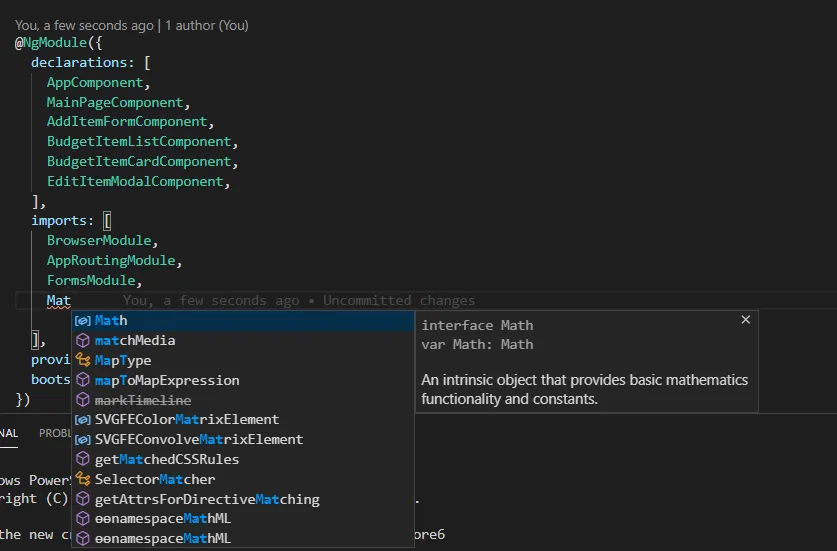This screenshot has width=837, height=551.
Task: Click the class icon beside MapType
Action: [83, 360]
